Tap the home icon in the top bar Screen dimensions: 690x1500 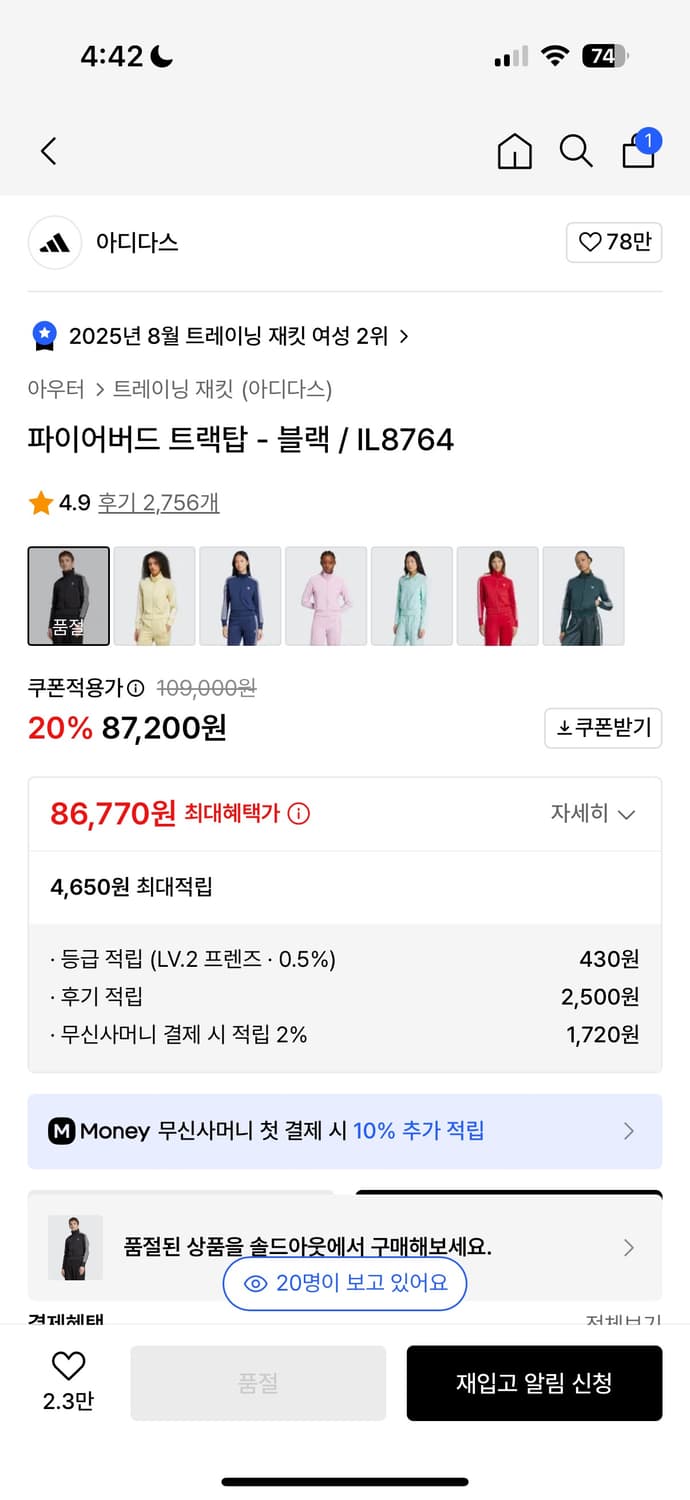(x=514, y=151)
